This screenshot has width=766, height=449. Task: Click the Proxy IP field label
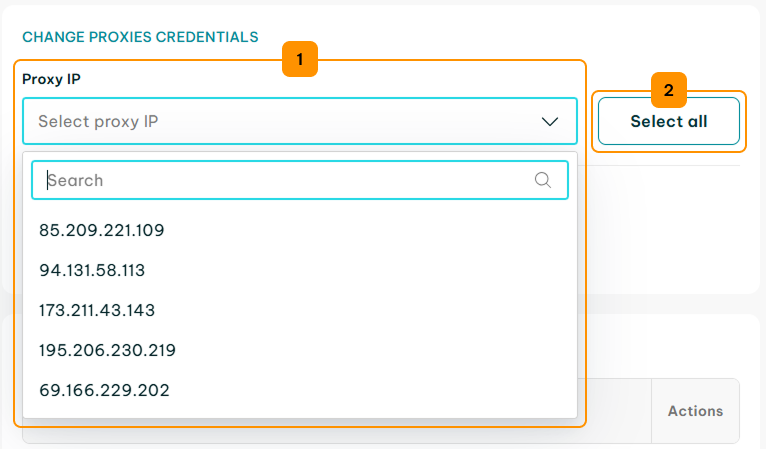[x=51, y=79]
